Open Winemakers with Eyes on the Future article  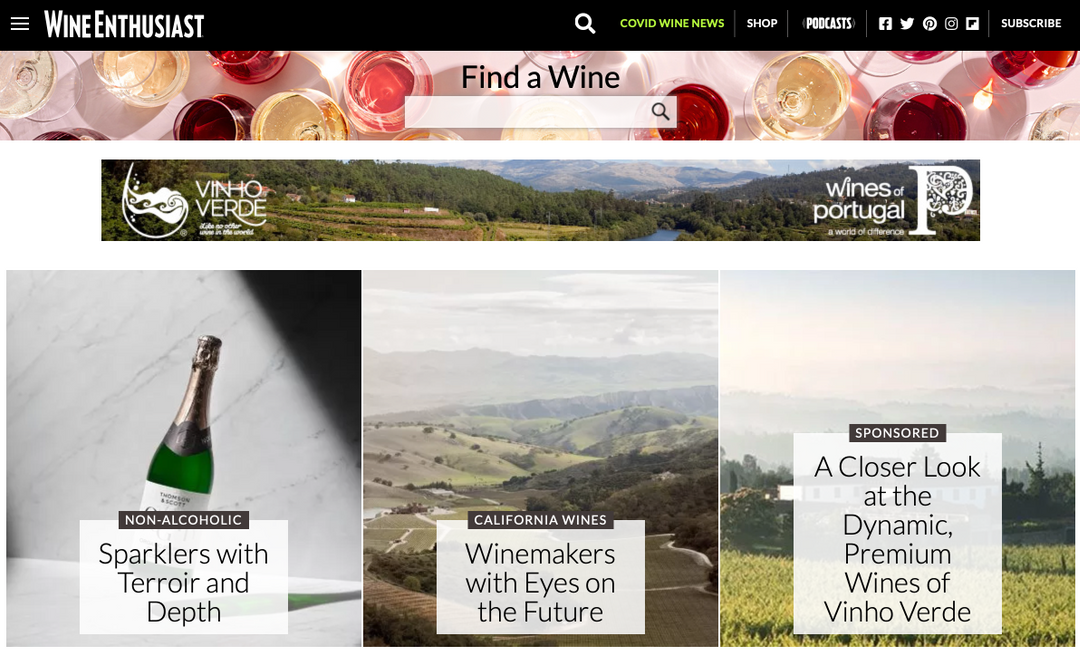(541, 583)
